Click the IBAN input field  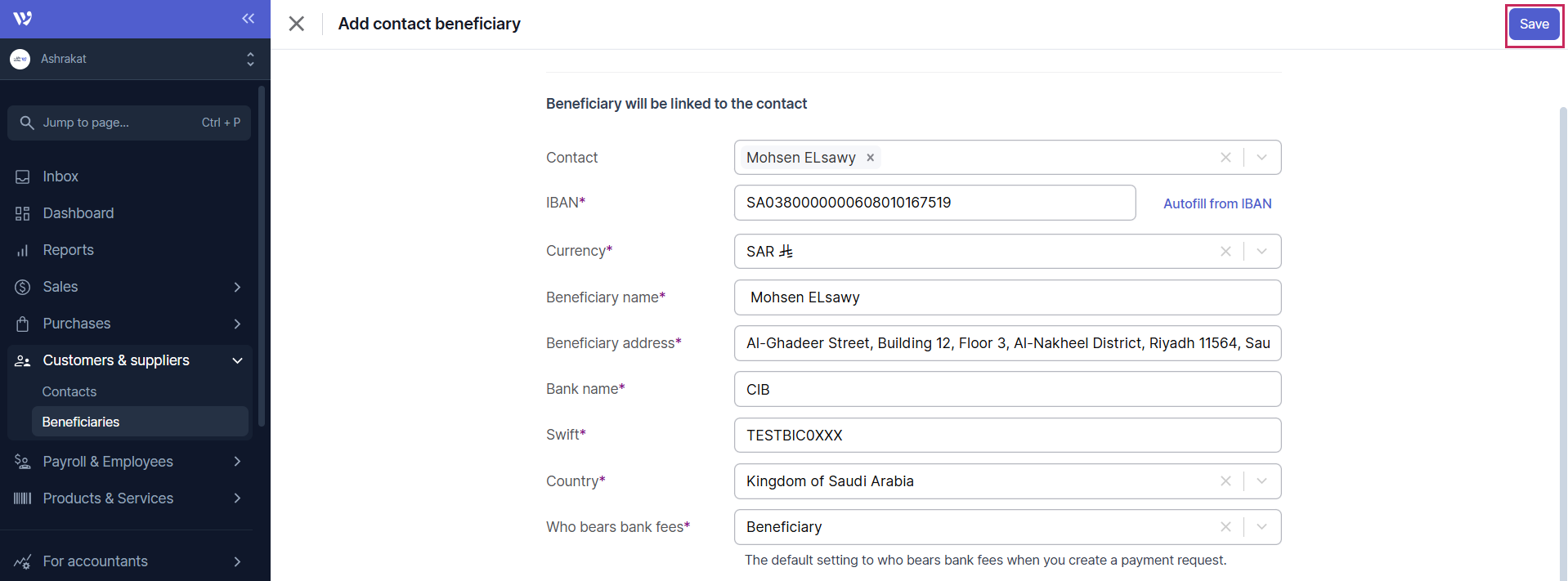pyautogui.click(x=934, y=203)
